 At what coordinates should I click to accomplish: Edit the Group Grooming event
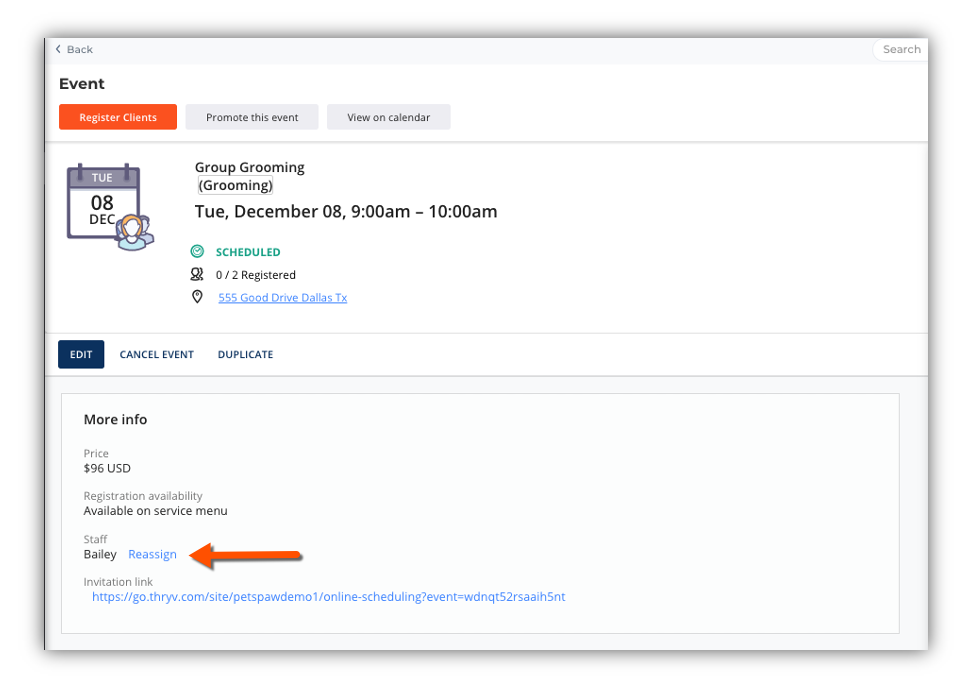pos(81,354)
